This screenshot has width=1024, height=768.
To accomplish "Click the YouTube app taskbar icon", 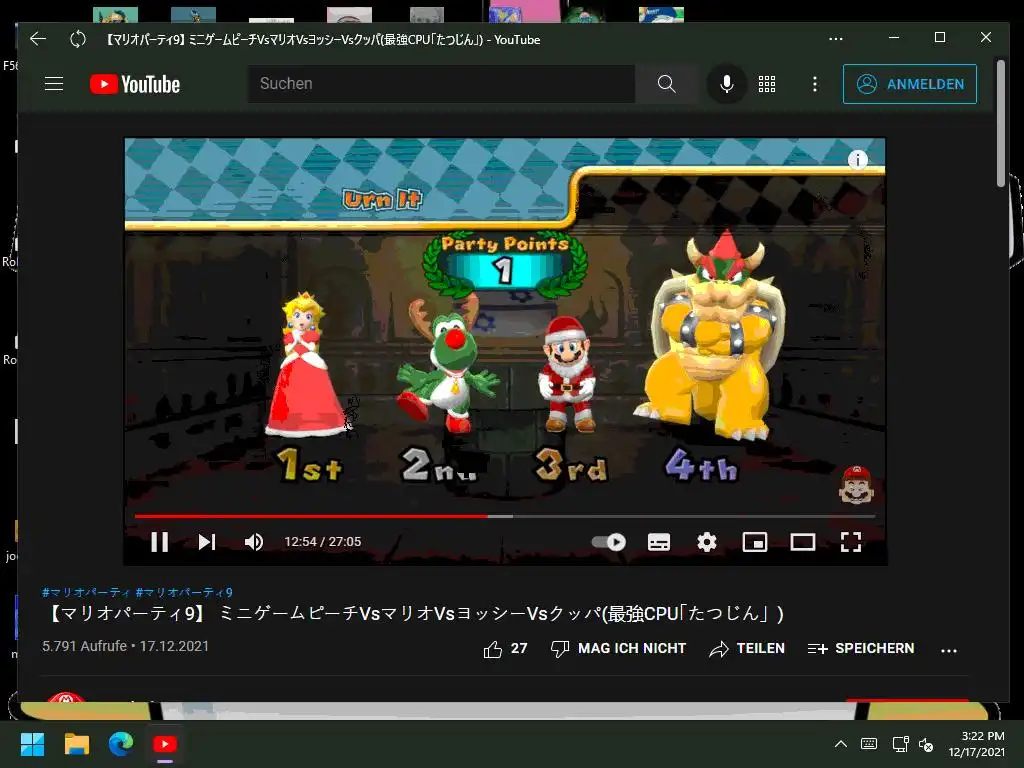I will click(165, 744).
